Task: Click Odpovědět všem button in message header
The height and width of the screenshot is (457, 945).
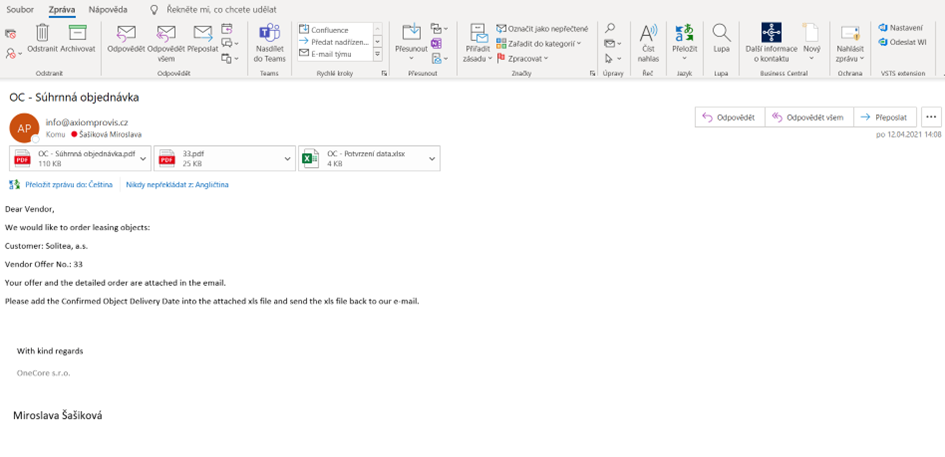Action: [808, 117]
